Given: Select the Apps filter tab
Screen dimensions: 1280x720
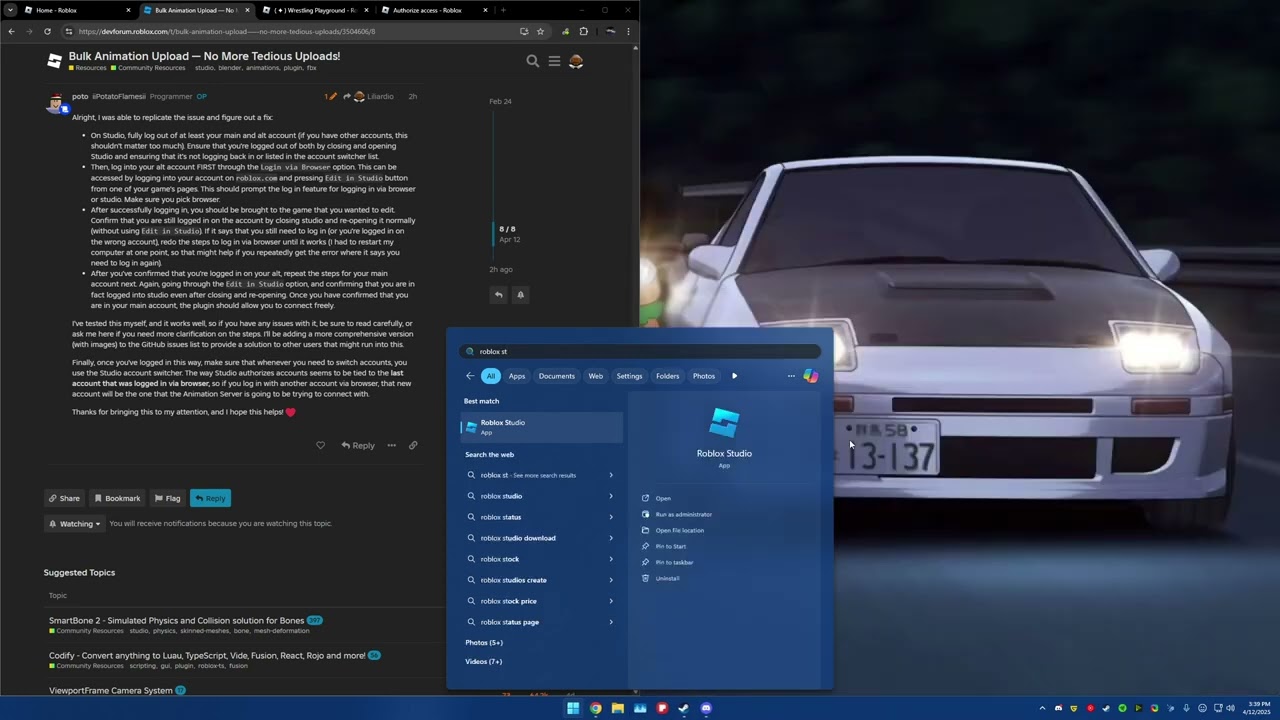Looking at the screenshot, I should (516, 376).
